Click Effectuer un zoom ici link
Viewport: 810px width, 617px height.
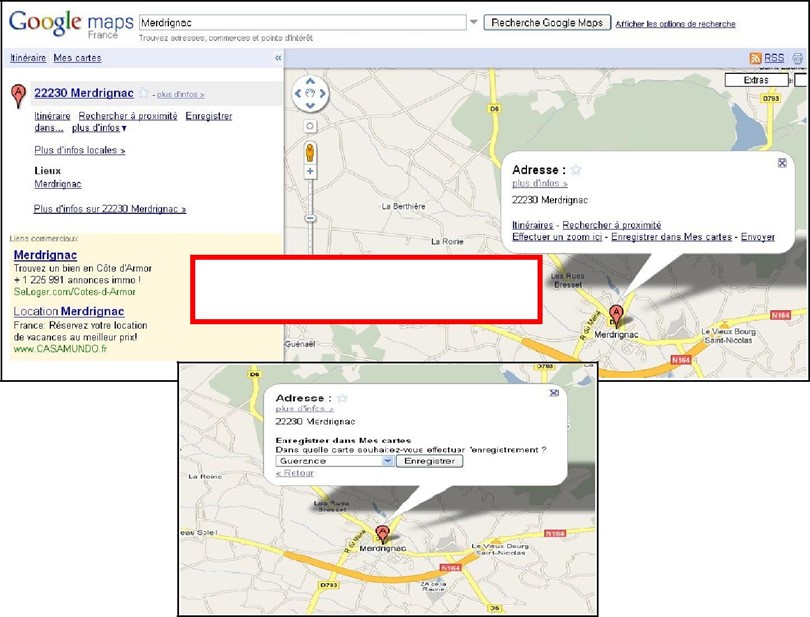[x=557, y=237]
